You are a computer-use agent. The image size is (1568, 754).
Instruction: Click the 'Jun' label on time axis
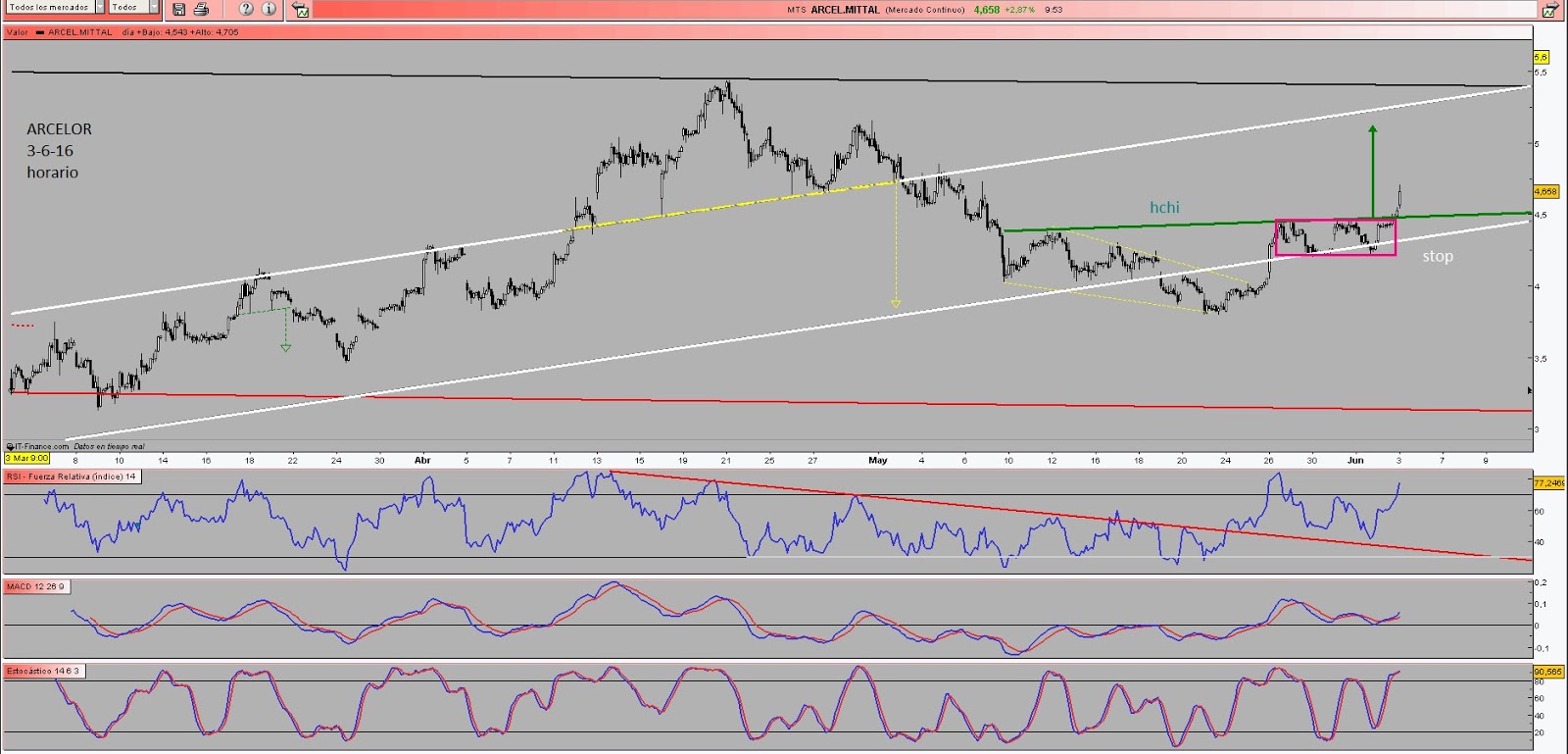pyautogui.click(x=1355, y=460)
